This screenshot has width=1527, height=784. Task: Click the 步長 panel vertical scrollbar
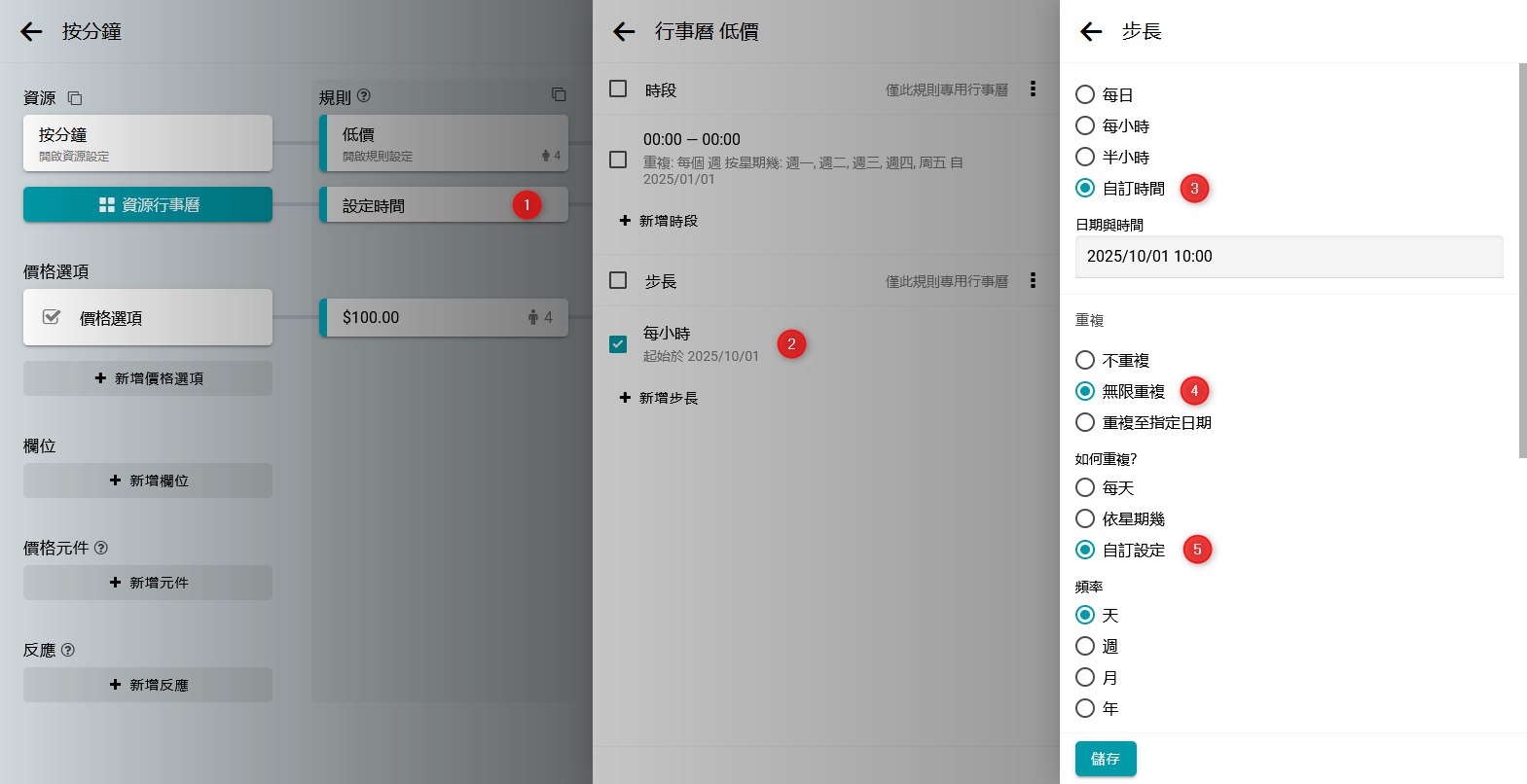coord(1522,261)
